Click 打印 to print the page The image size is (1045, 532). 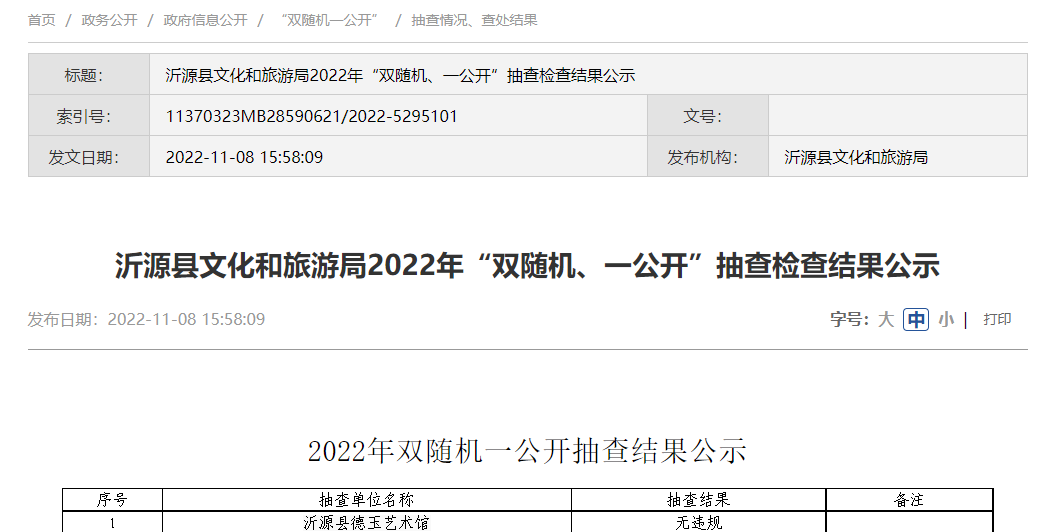(997, 320)
